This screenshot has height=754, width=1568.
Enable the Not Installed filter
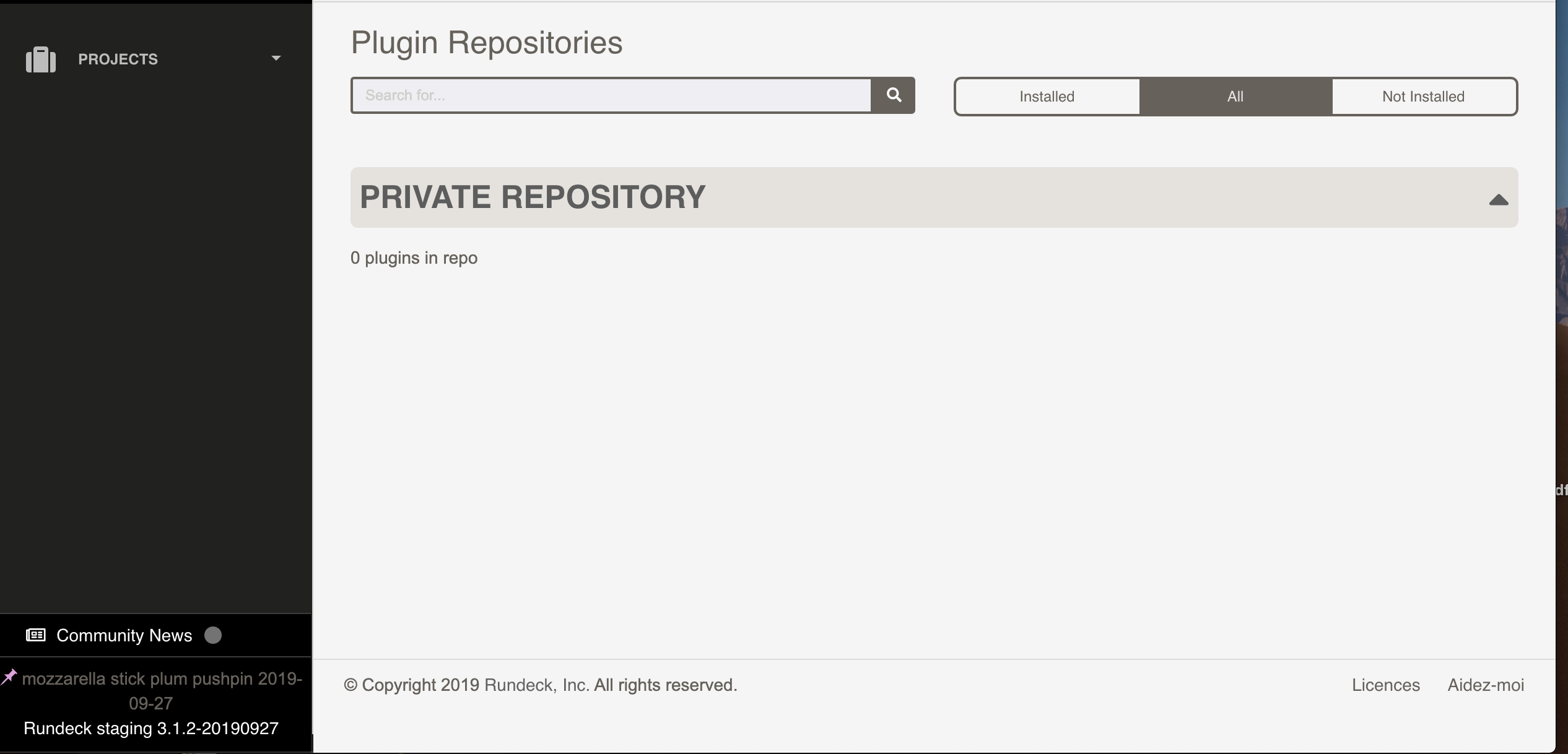tap(1422, 96)
